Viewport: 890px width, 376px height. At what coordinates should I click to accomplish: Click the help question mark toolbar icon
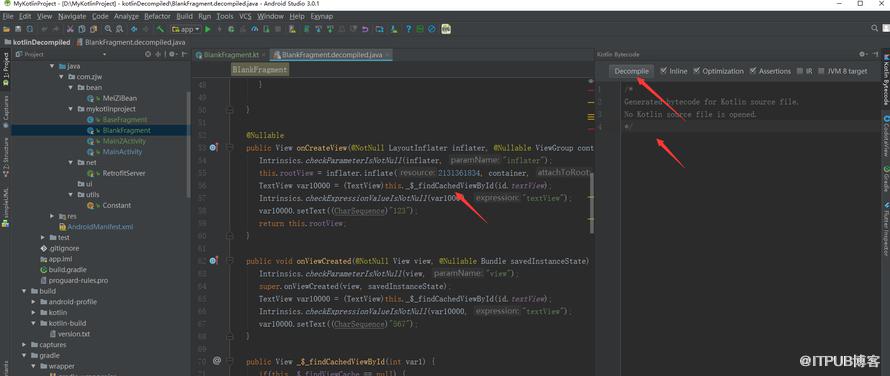click(408, 29)
